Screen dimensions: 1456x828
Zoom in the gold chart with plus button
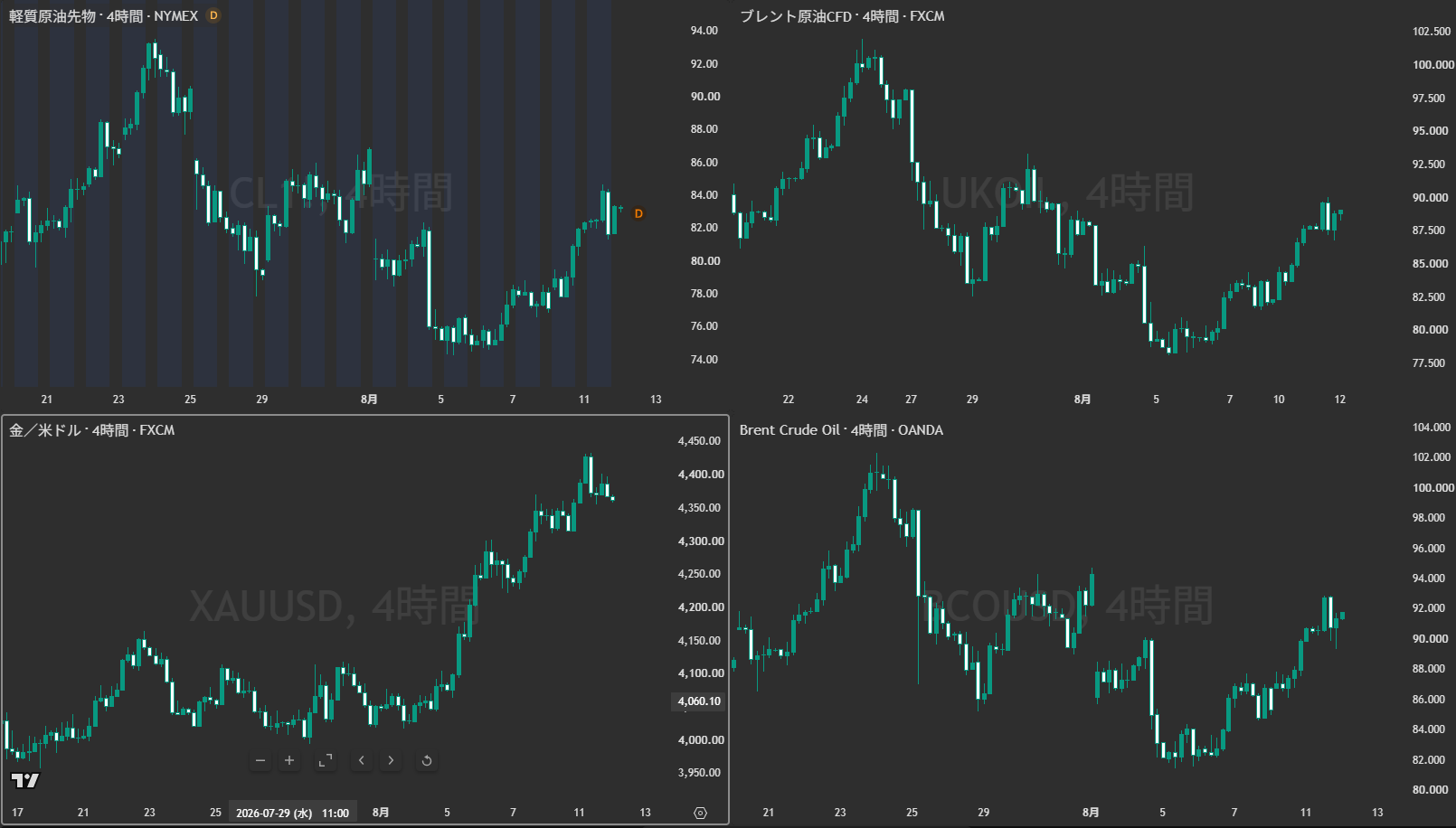tap(289, 760)
